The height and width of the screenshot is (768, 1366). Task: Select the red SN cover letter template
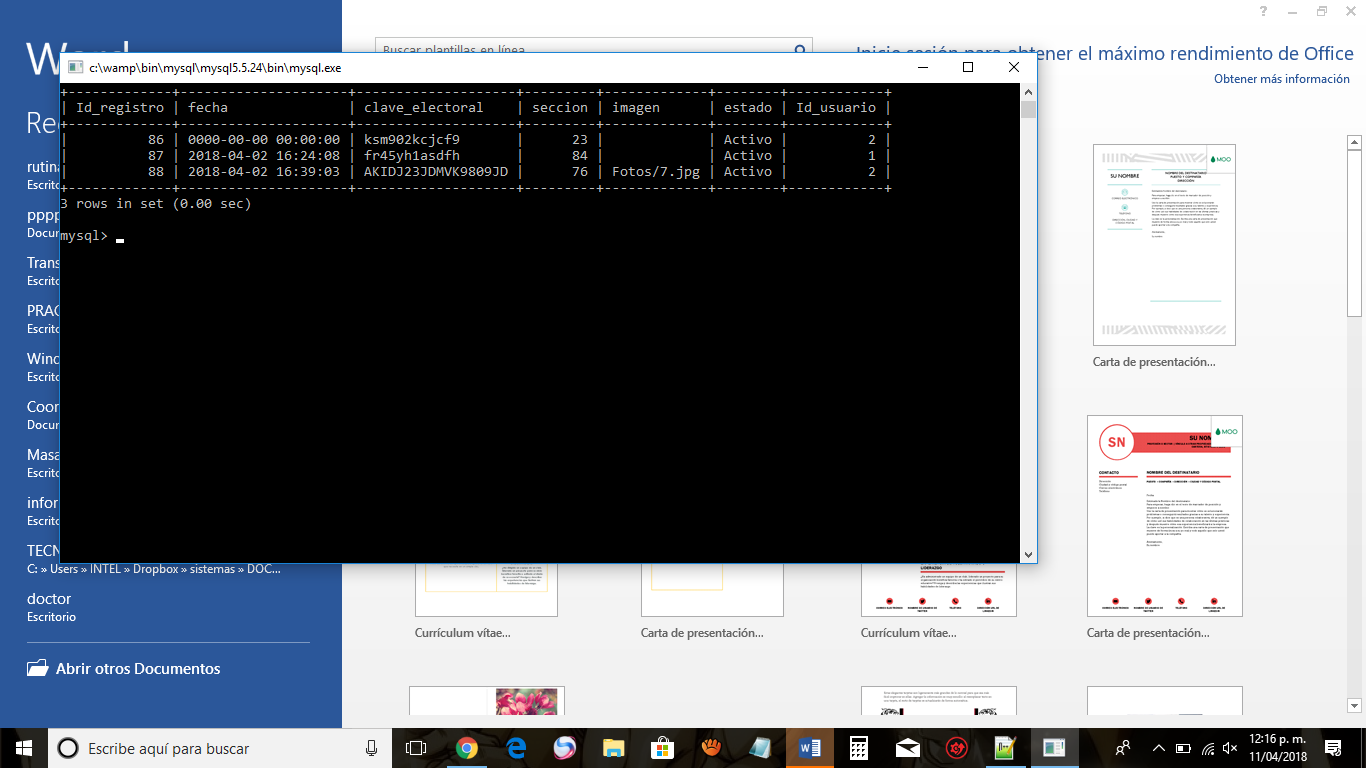tap(1165, 516)
